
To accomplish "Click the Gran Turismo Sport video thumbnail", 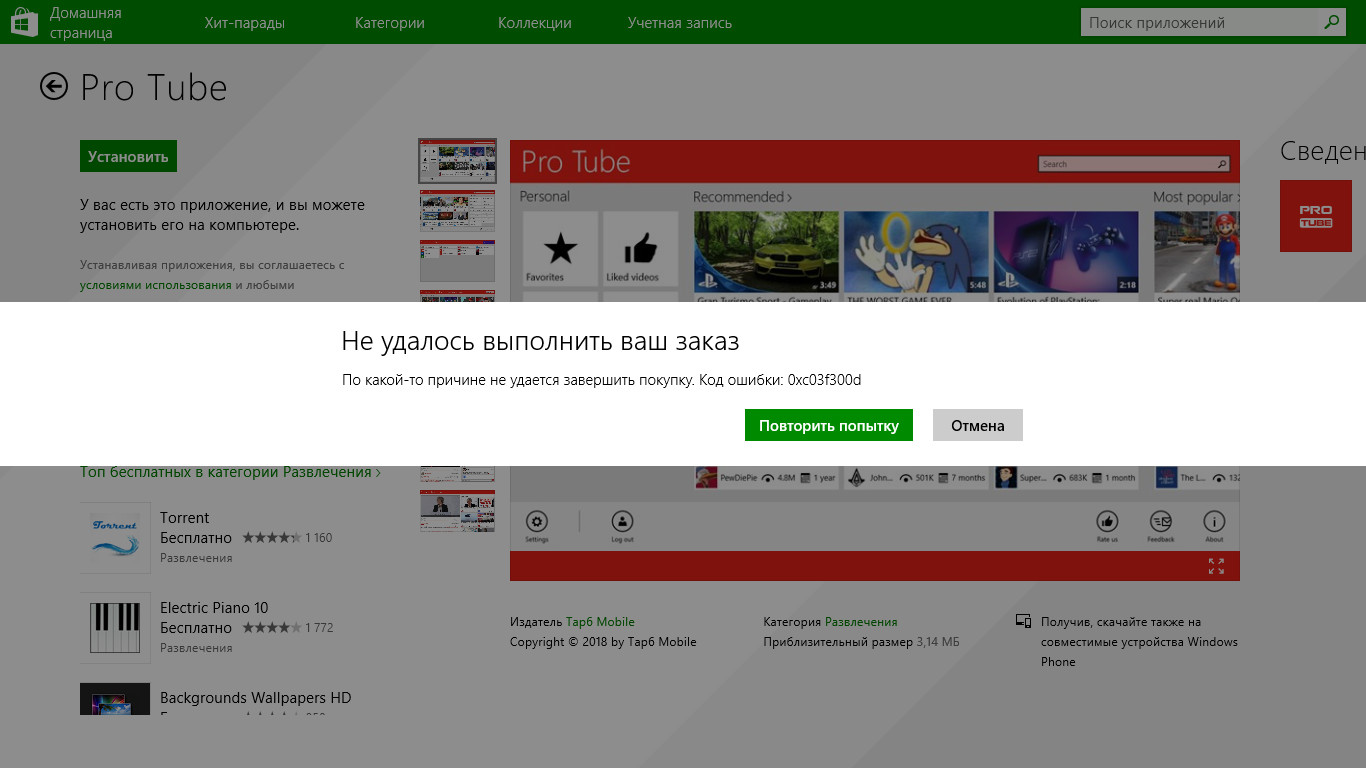I will 767,250.
